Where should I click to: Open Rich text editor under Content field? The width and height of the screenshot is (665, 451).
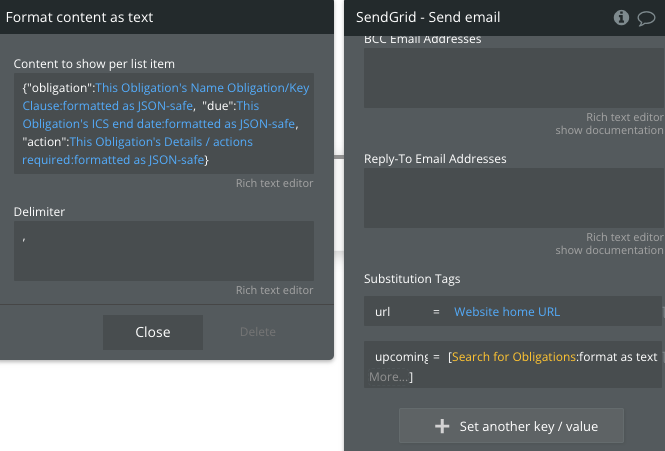274,184
